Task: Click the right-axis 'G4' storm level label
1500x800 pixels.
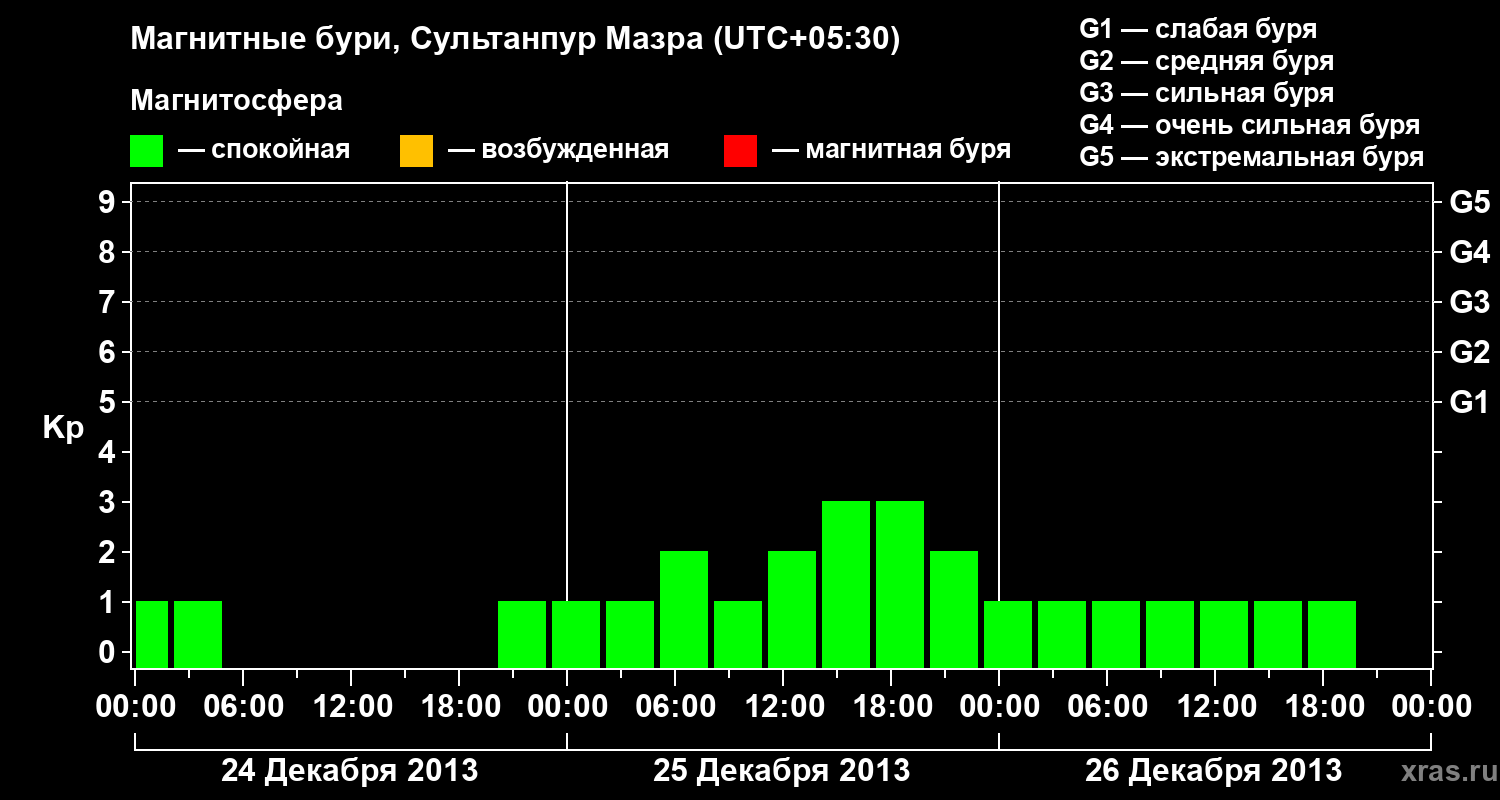Action: point(1469,252)
